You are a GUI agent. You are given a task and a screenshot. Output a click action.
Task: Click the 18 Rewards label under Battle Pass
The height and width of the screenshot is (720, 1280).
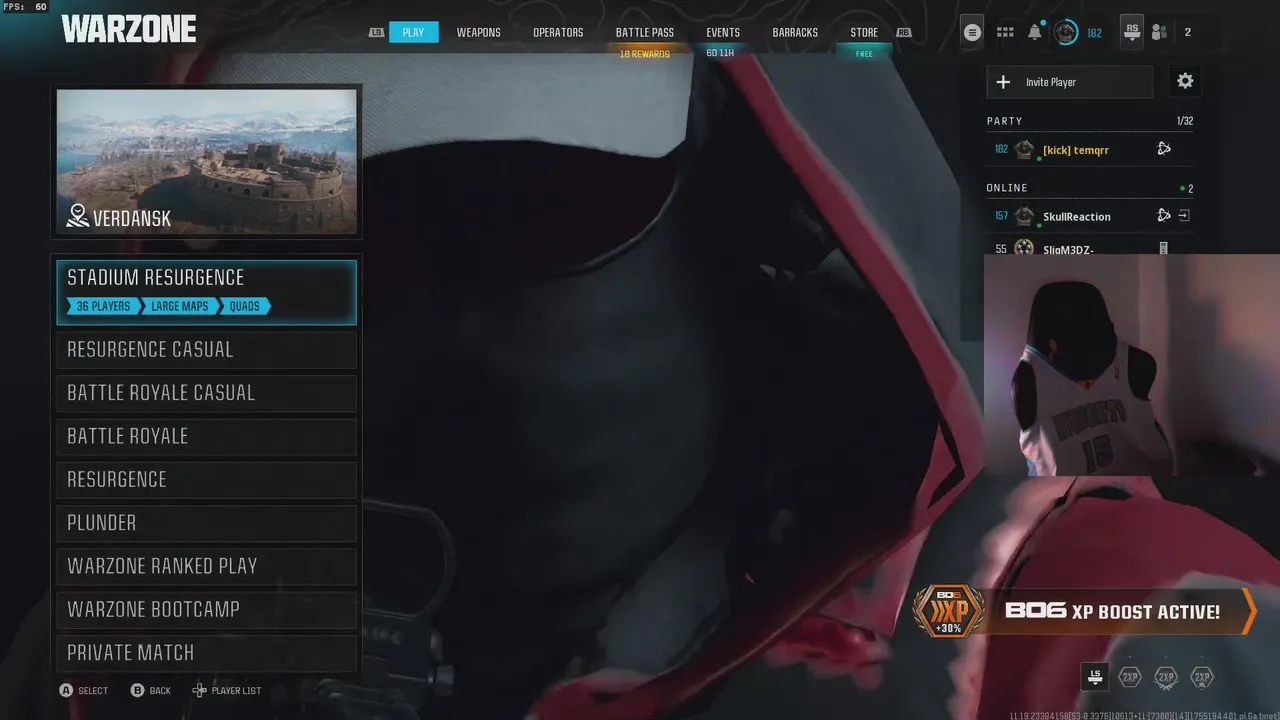[645, 54]
